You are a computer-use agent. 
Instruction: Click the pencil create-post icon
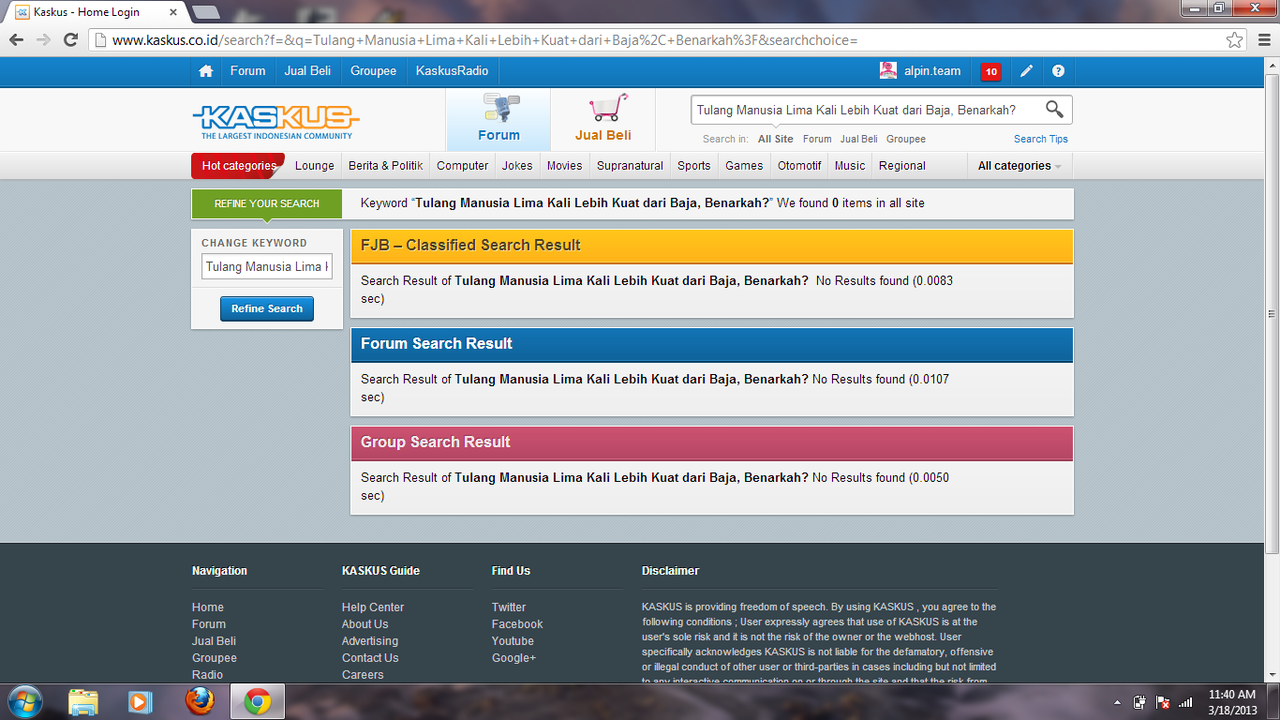coord(1026,71)
